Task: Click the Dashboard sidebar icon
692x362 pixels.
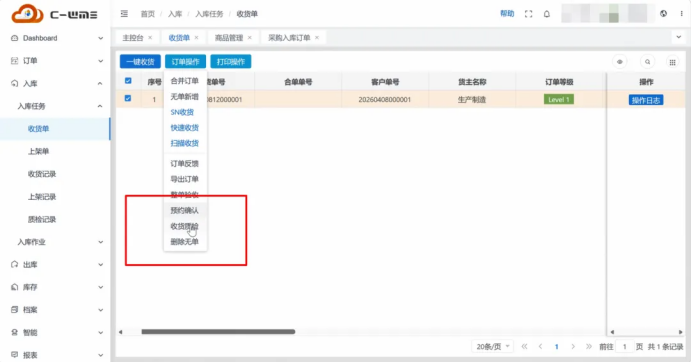Action: coord(15,38)
